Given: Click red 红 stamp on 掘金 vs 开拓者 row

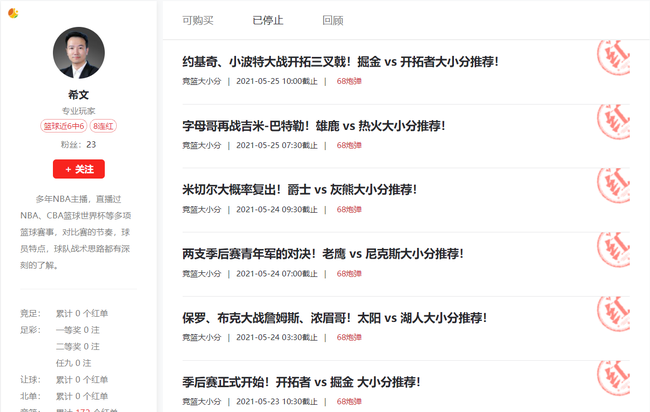Looking at the screenshot, I should click(614, 58).
